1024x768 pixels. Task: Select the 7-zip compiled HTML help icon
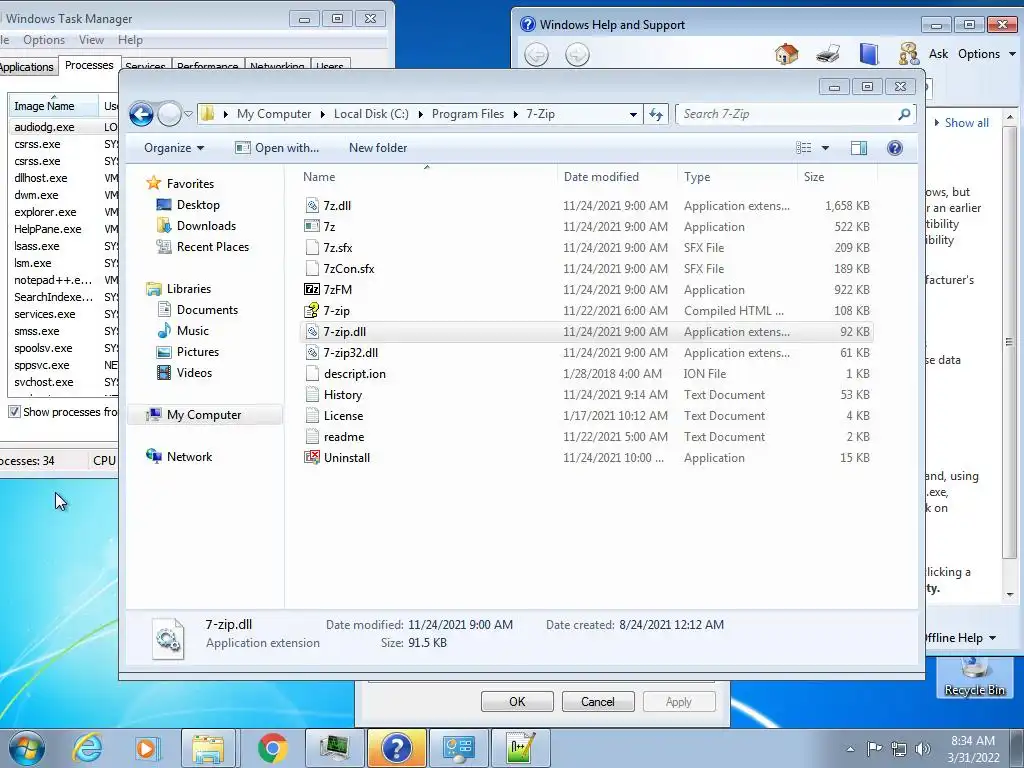coord(312,310)
